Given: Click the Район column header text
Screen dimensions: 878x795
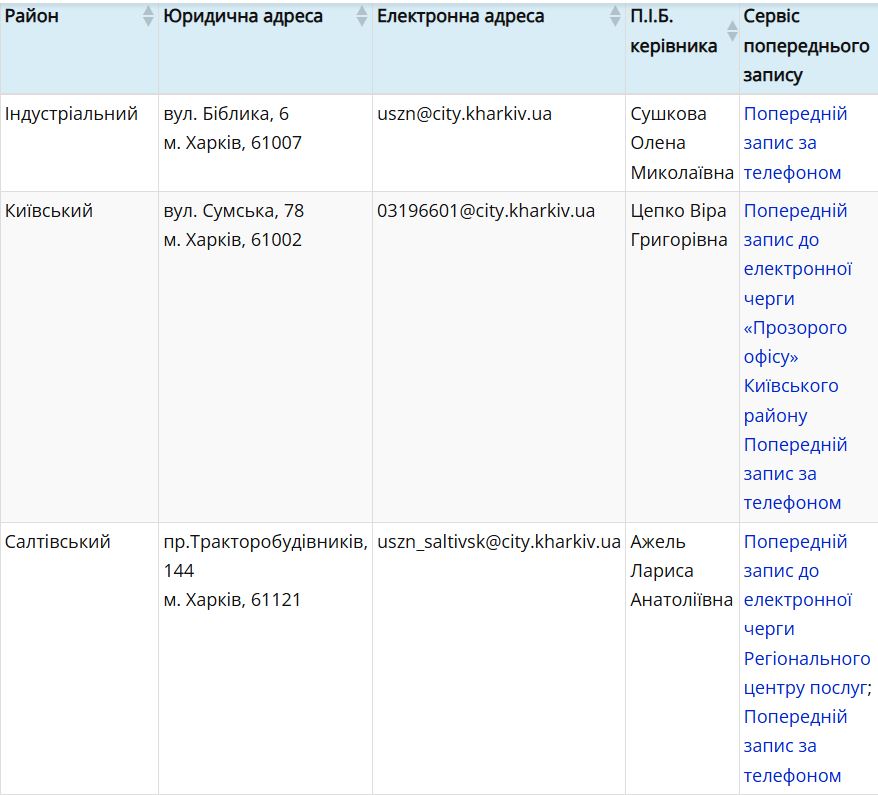Looking at the screenshot, I should tap(32, 17).
